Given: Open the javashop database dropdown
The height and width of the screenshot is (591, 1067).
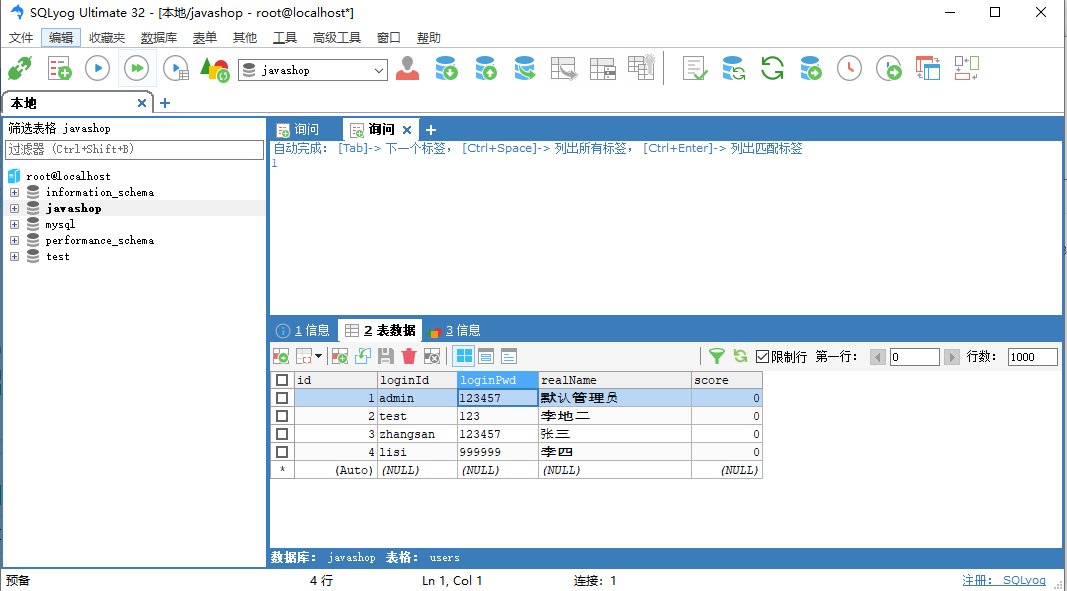Looking at the screenshot, I should (380, 70).
